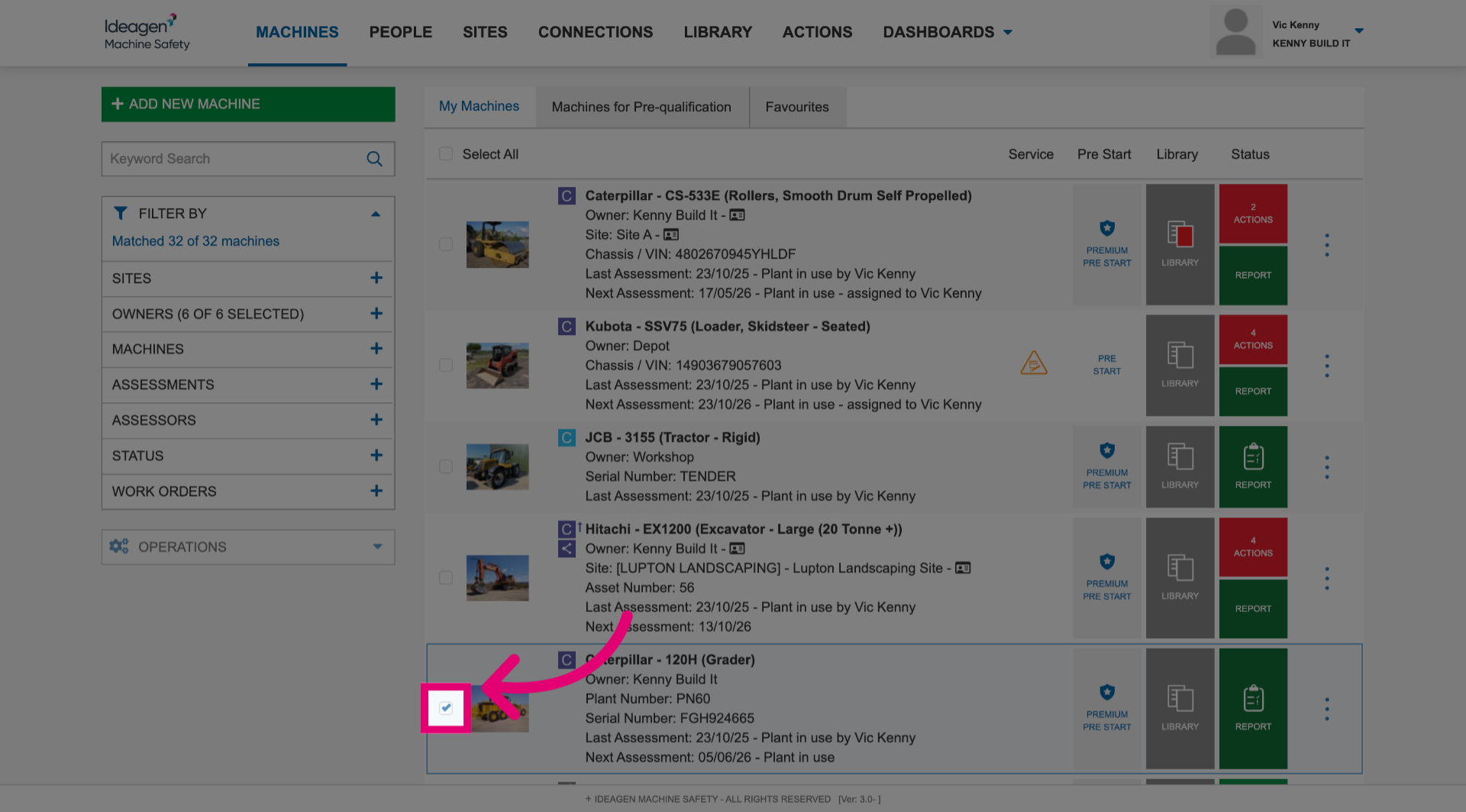
Task: Open Report for Caterpillar CS-533E
Action: pyautogui.click(x=1253, y=275)
